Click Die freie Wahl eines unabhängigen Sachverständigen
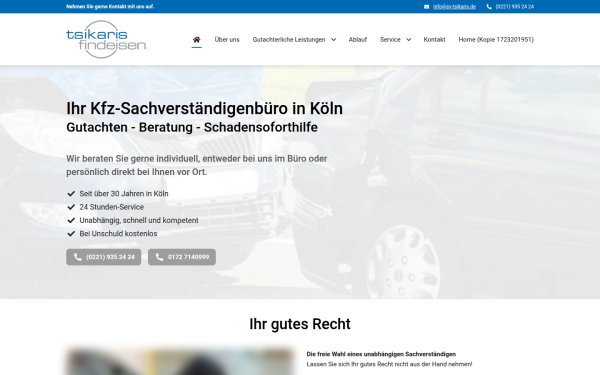This screenshot has width=600, height=375. pos(381,354)
